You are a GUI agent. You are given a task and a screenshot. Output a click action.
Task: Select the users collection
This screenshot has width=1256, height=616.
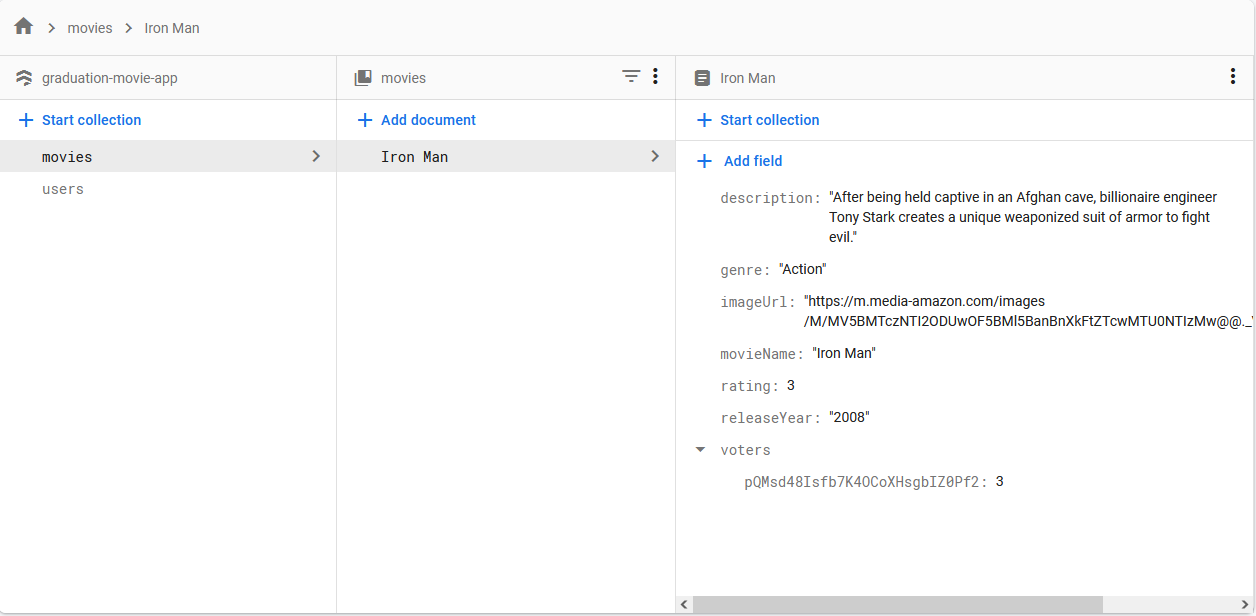tap(63, 189)
